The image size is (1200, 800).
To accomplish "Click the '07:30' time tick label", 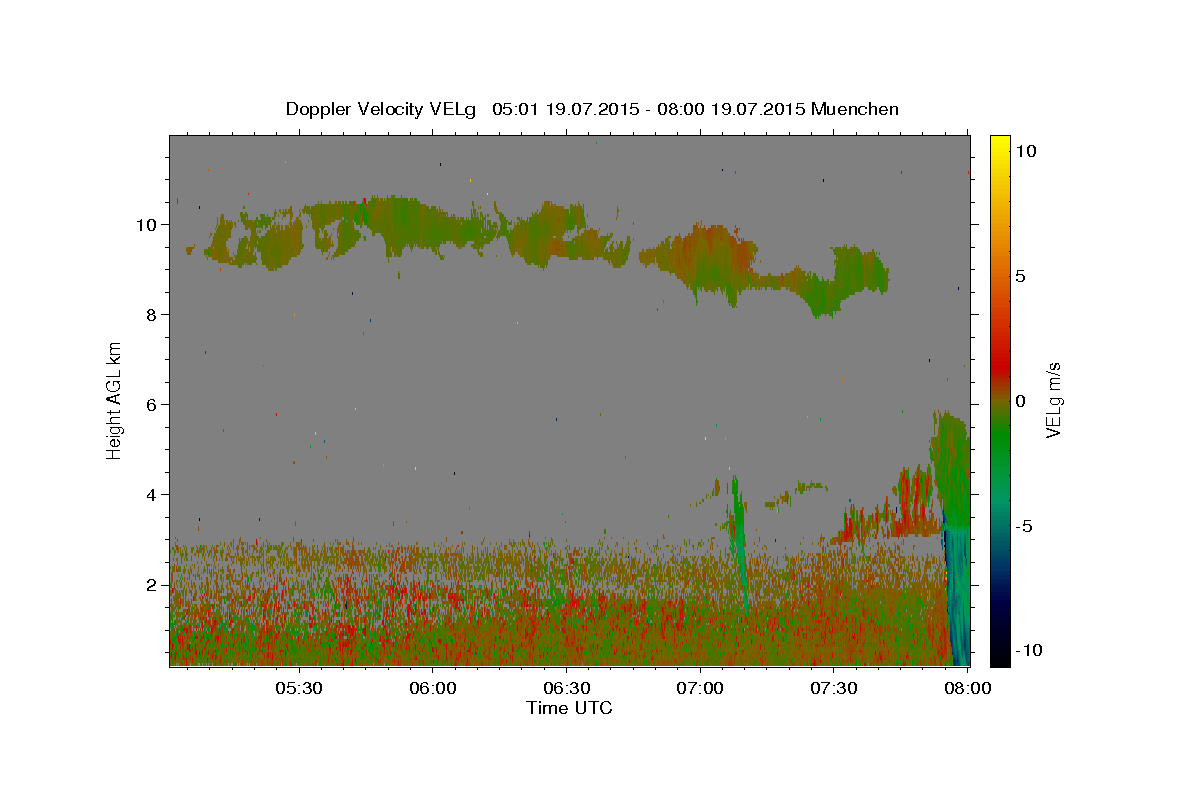I will [835, 688].
